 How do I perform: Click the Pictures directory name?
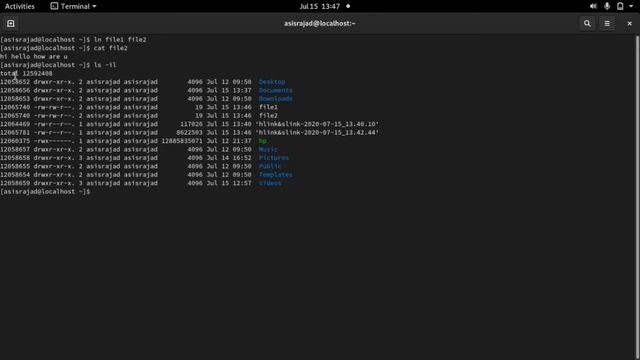click(274, 158)
